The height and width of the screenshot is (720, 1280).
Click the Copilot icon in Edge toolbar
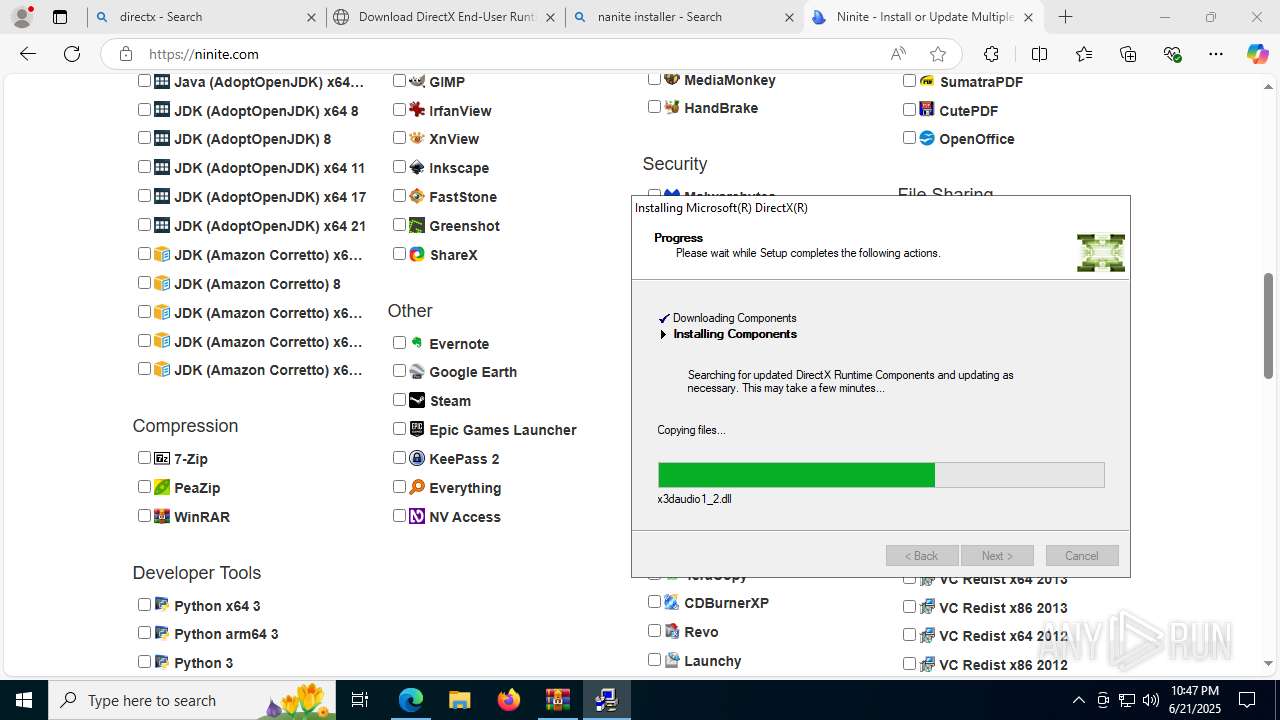(x=1257, y=54)
